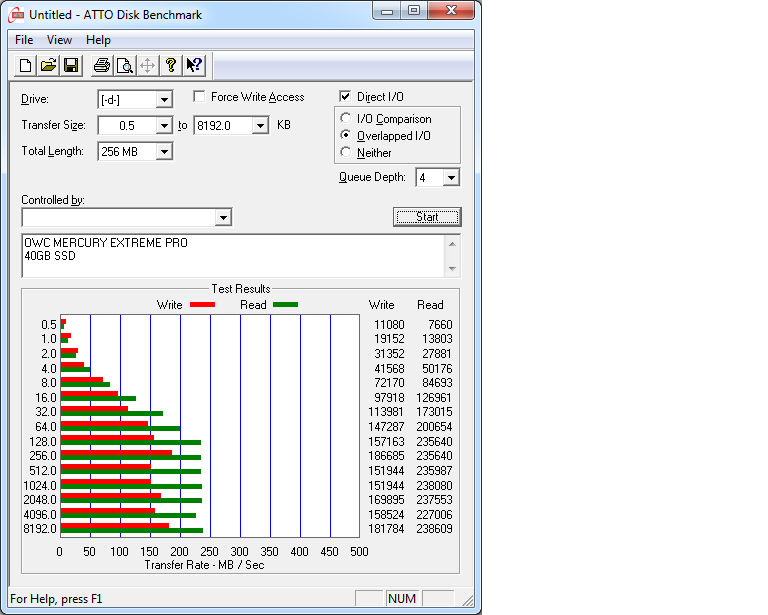Viewport: 768px width, 615px height.
Task: Open the Queue Depth dropdown
Action: pos(451,177)
